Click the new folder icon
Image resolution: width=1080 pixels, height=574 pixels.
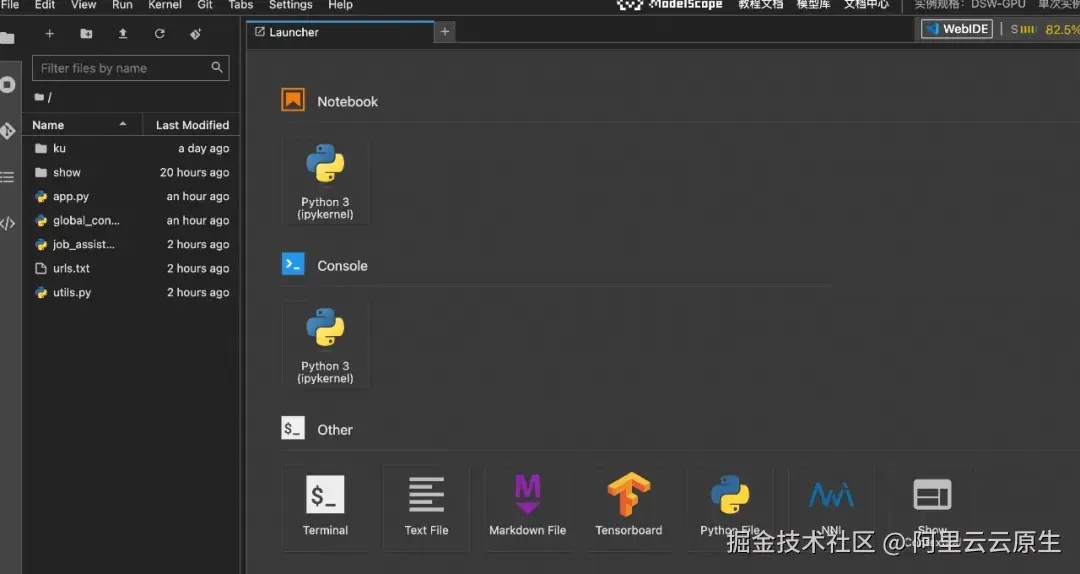tap(86, 34)
